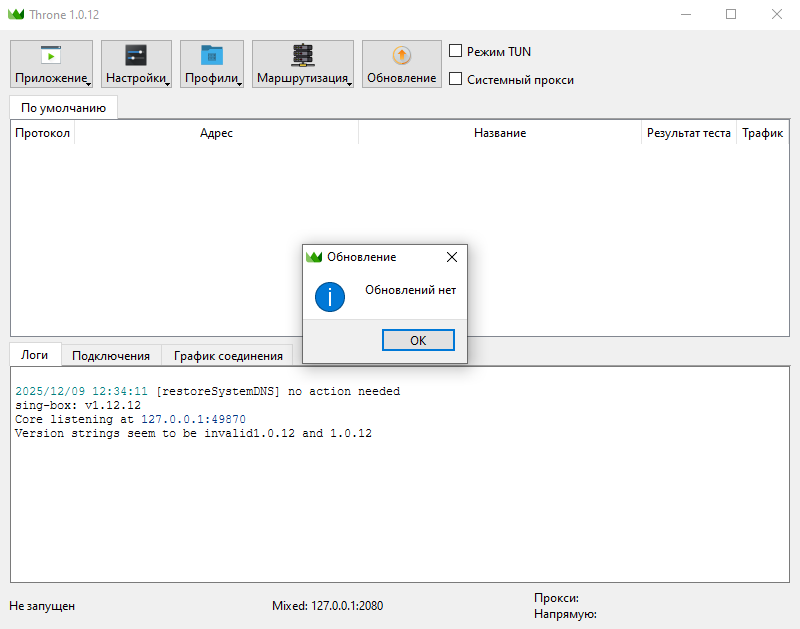The height and width of the screenshot is (629, 800).
Task: Click the Обновление update icon
Action: tap(401, 56)
